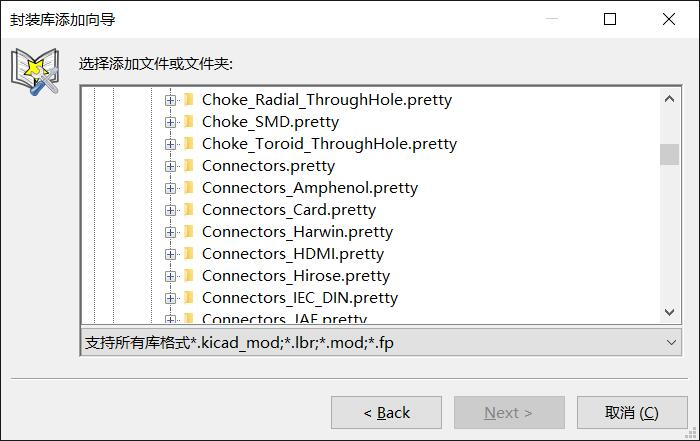Click folder icon of Choke_Radial_ThroughHole.pretty
700x441 pixels.
pos(189,100)
